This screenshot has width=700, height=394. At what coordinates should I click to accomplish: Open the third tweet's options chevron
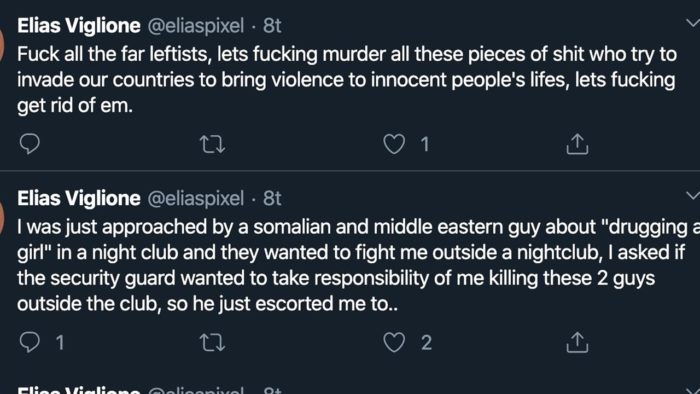694,390
